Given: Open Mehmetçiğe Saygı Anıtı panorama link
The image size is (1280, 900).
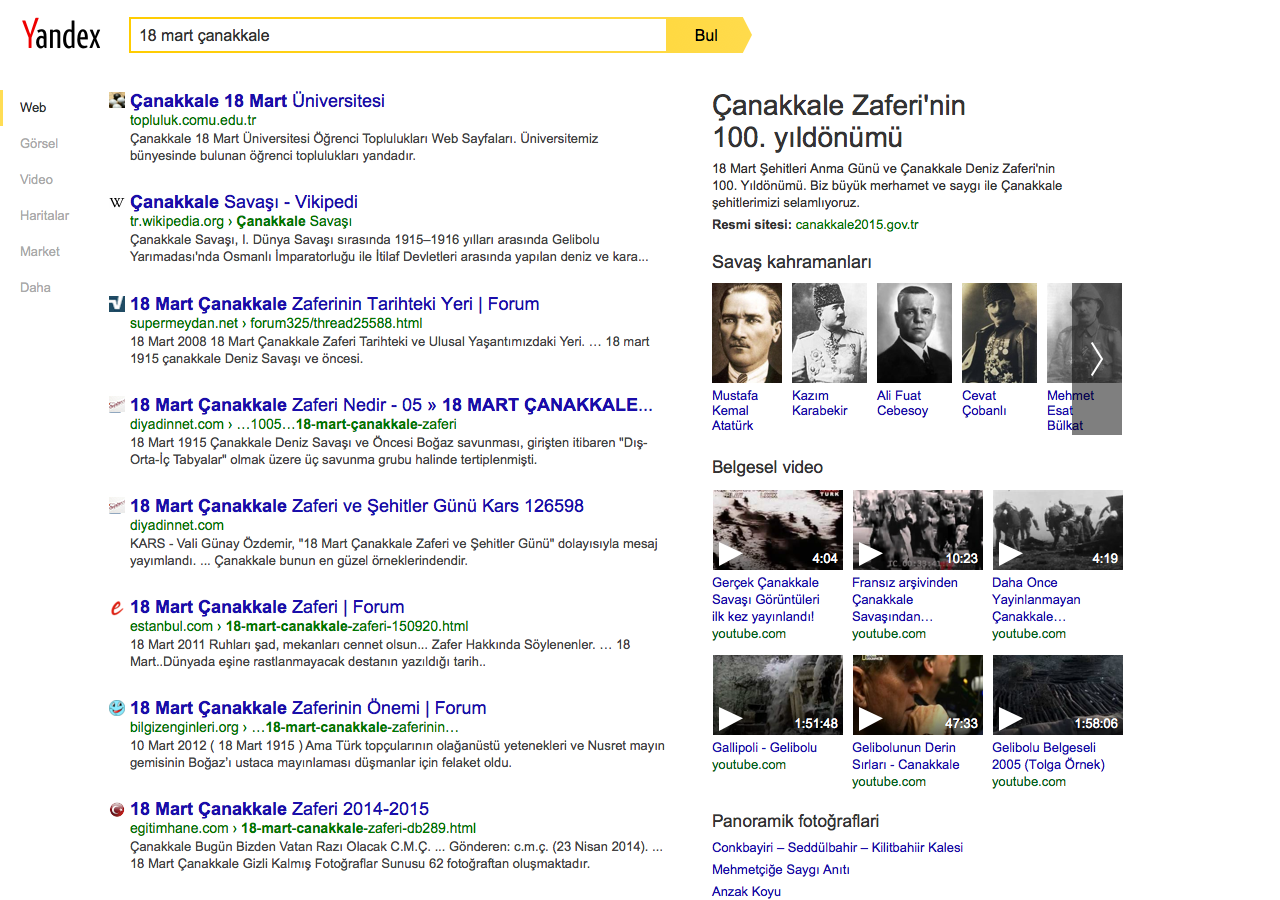Looking at the screenshot, I should point(781,869).
